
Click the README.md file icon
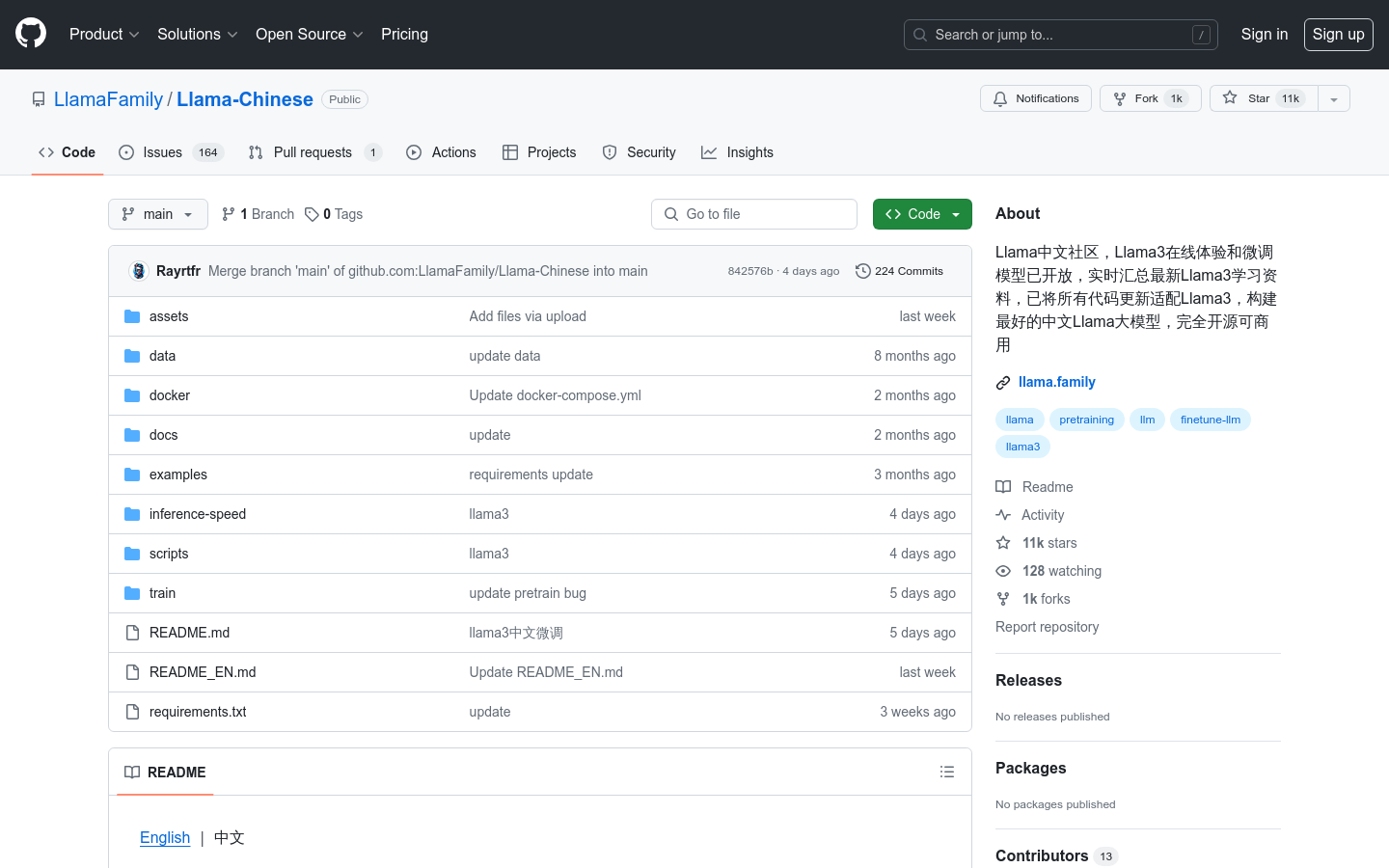132,633
